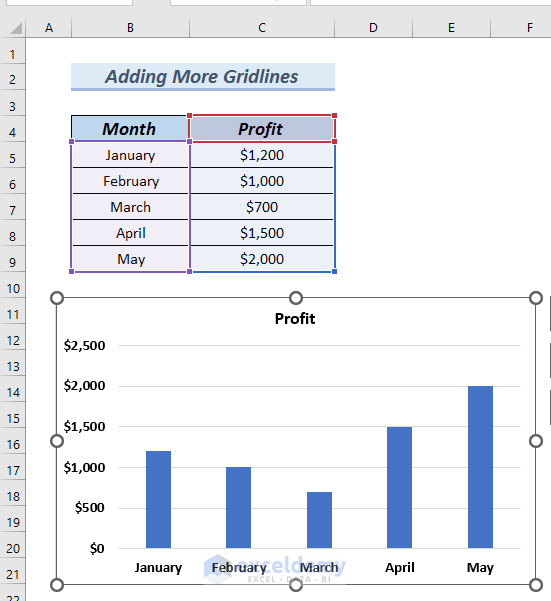Click the April category axis label
551x601 pixels.
[x=400, y=567]
